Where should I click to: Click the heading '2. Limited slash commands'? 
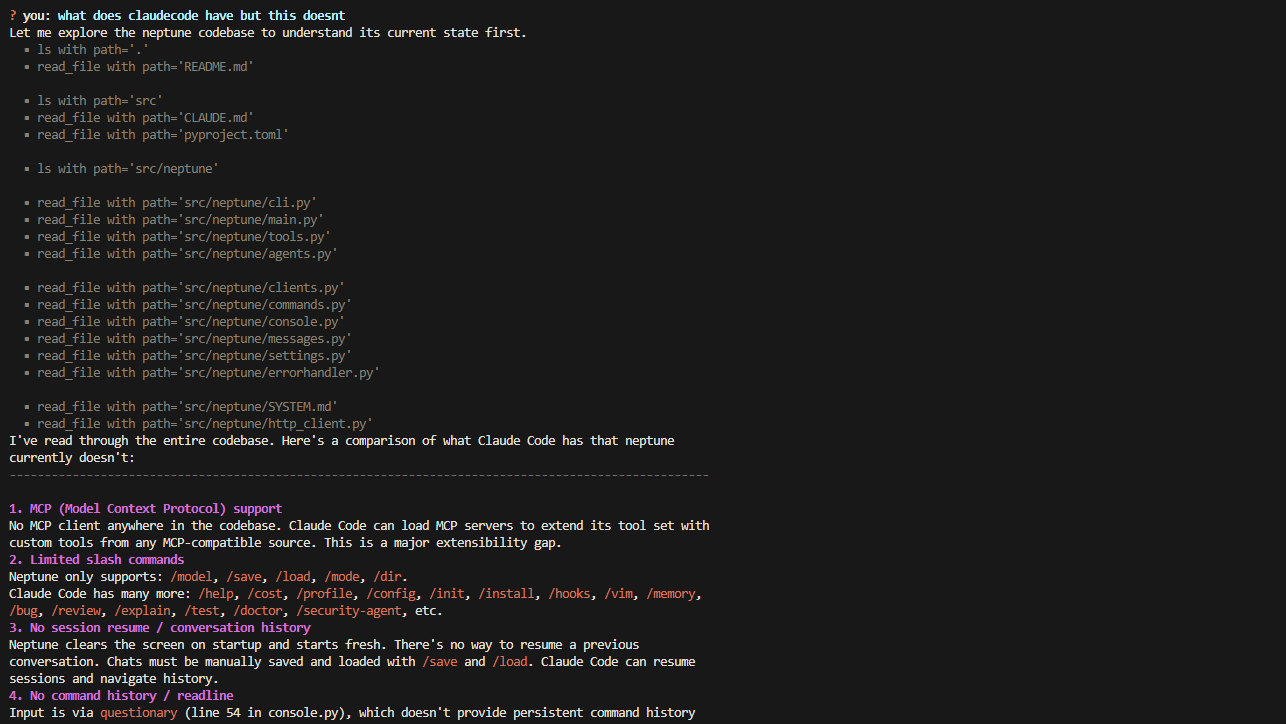97,559
